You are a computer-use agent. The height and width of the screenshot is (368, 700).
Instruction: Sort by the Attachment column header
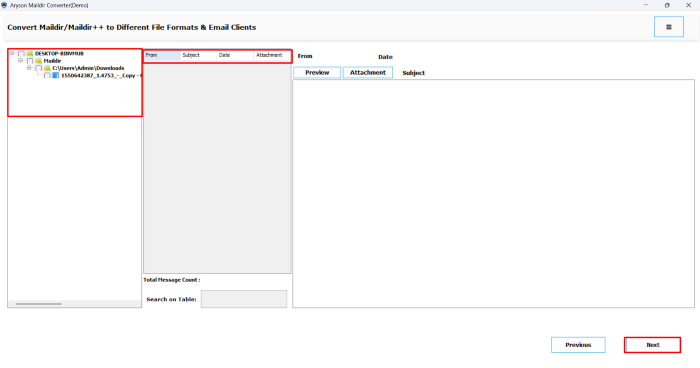pyautogui.click(x=272, y=55)
